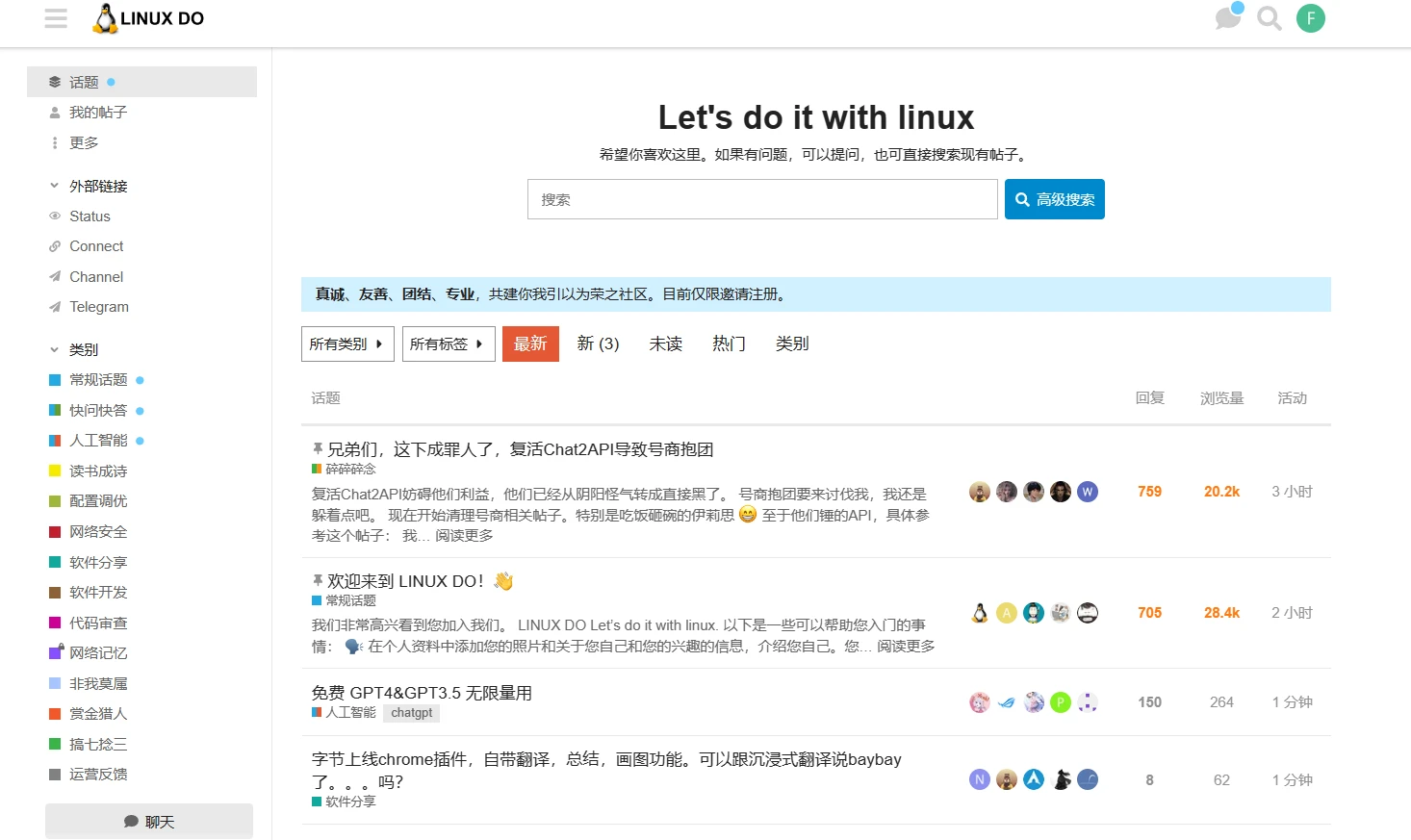Switch to the 热门 tab
1411x840 pixels.
729,344
